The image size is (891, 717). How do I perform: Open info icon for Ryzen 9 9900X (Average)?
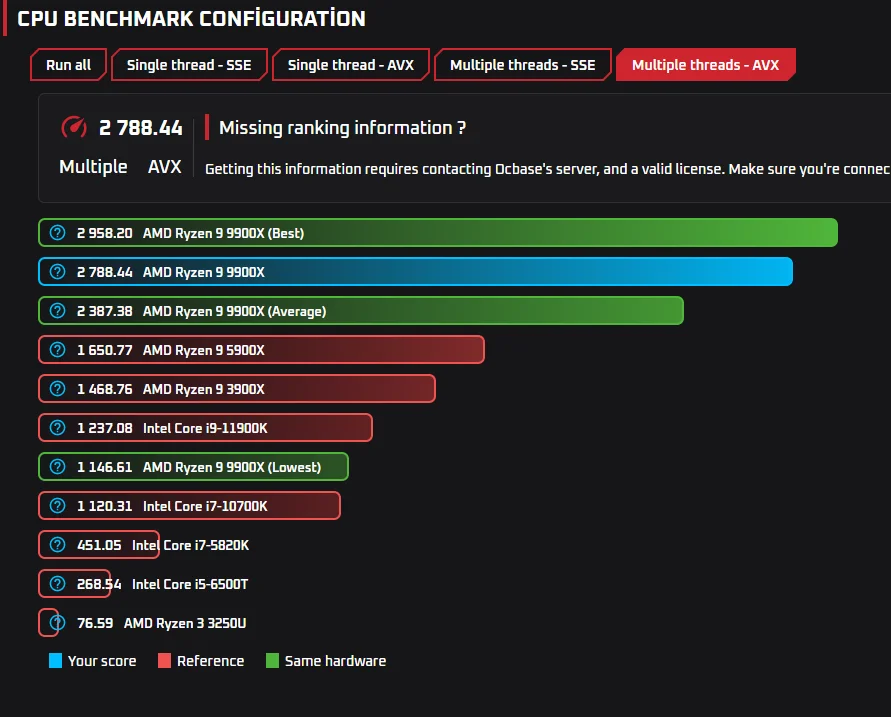(57, 311)
